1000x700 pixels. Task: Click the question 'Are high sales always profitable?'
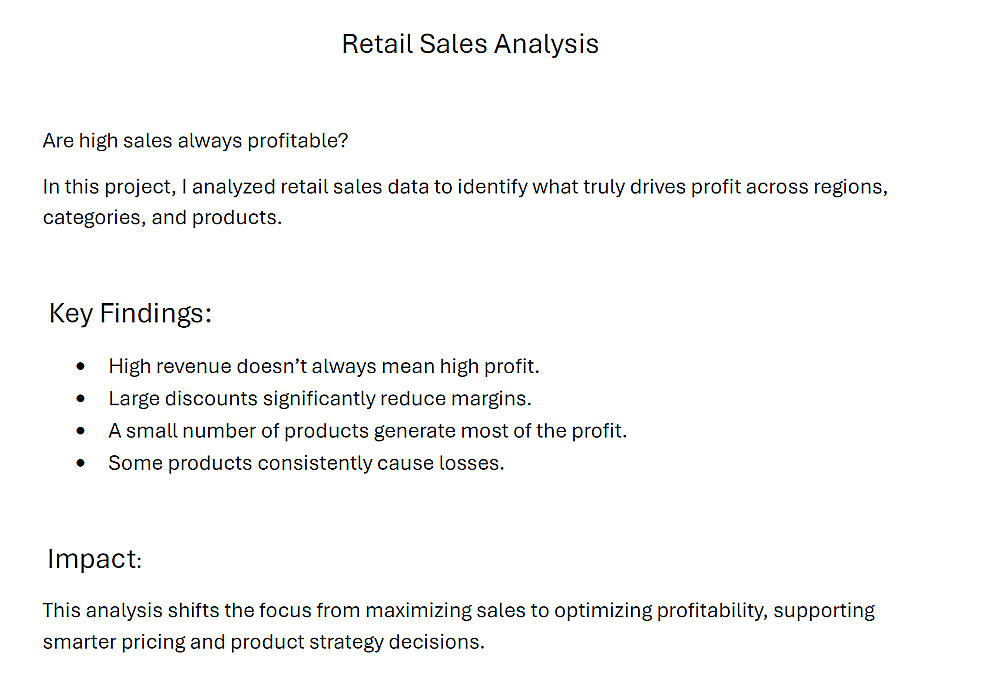tap(195, 141)
